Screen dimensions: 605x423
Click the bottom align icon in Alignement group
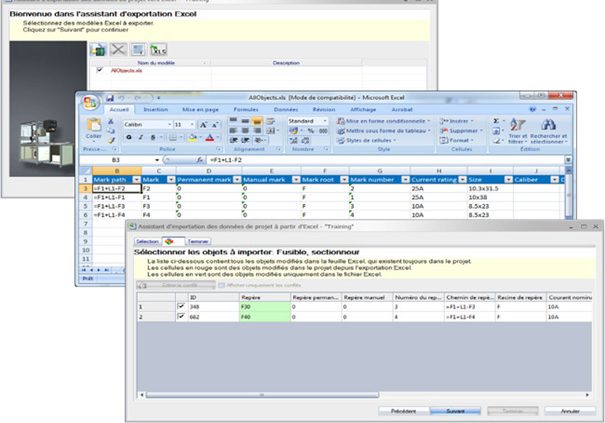point(257,121)
